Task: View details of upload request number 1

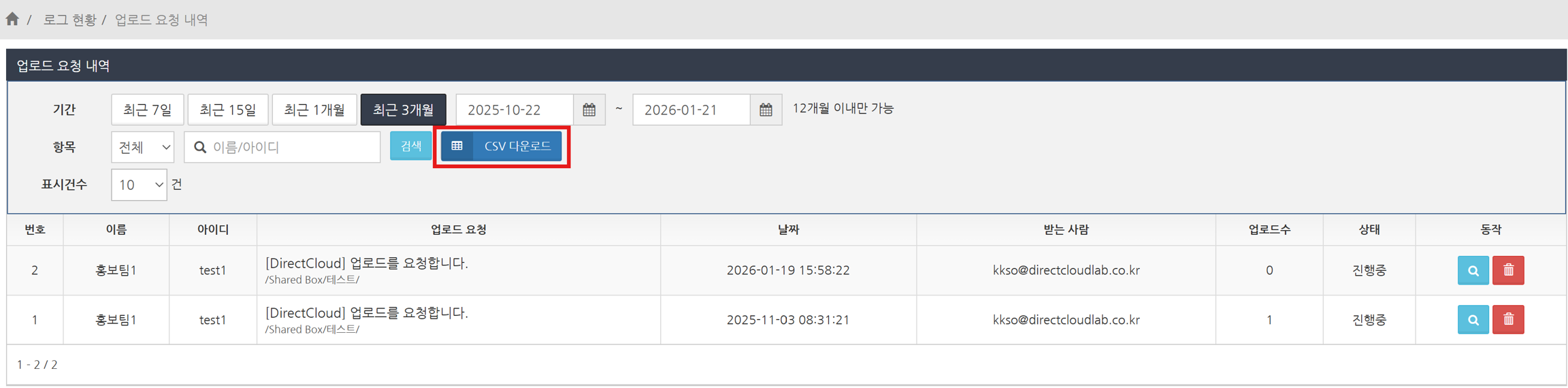Action: pos(1473,320)
